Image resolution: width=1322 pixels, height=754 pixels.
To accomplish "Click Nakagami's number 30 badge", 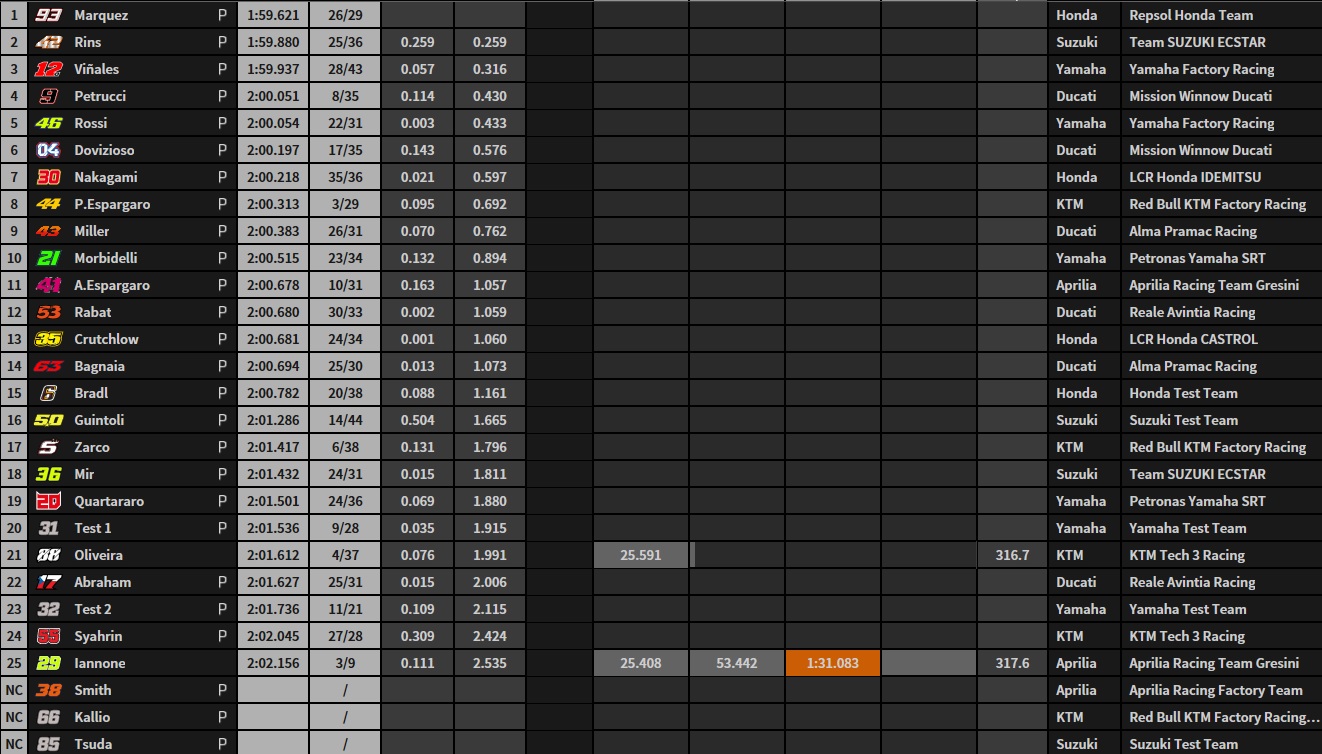I will coord(48,177).
